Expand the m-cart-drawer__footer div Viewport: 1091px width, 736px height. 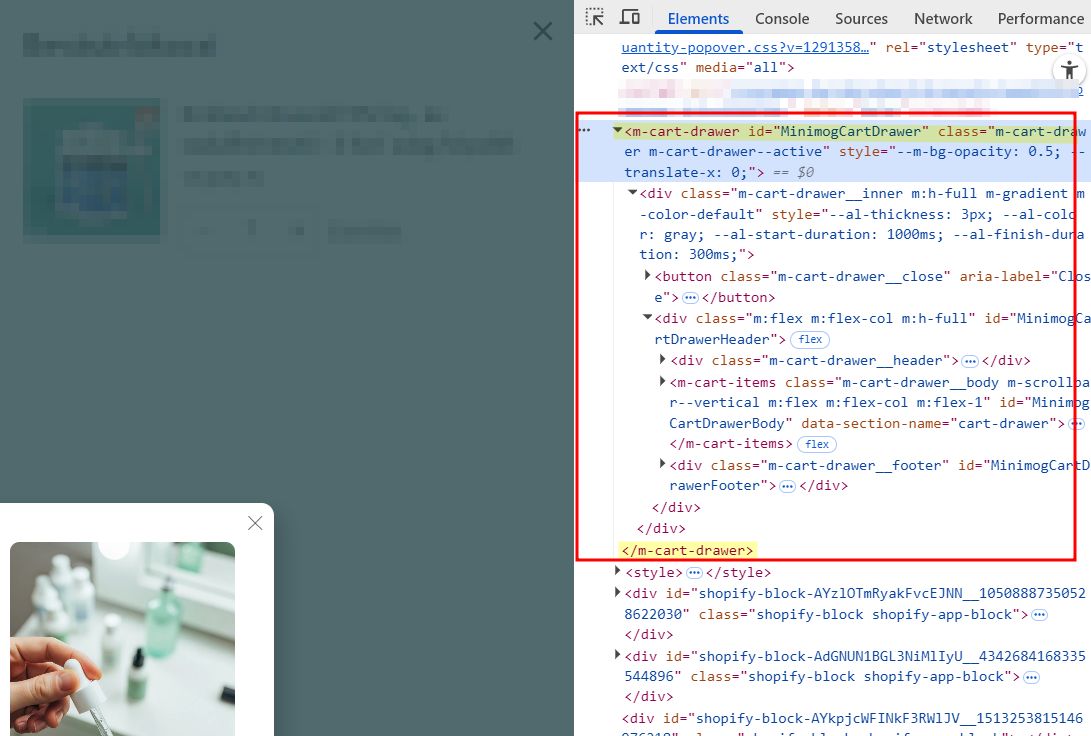(x=662, y=465)
